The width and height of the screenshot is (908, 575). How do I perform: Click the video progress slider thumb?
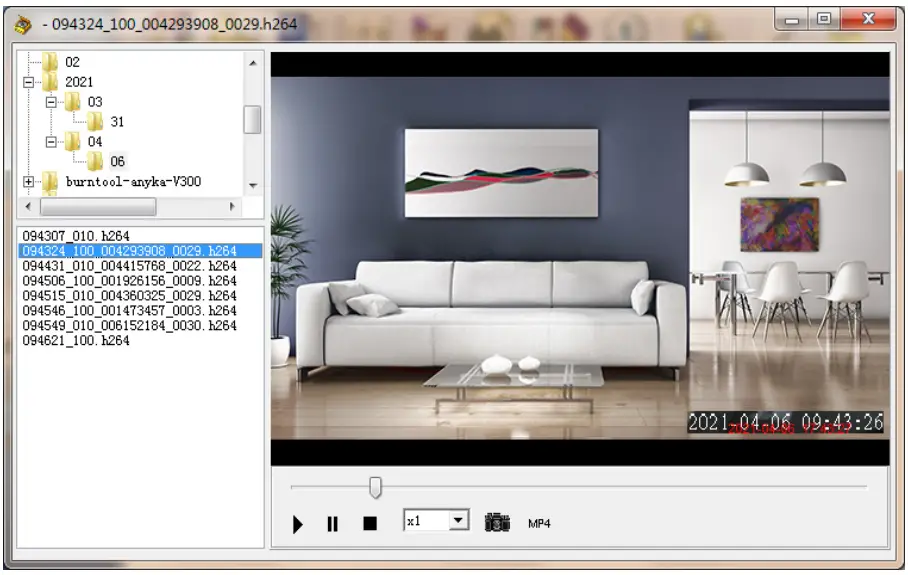point(375,488)
